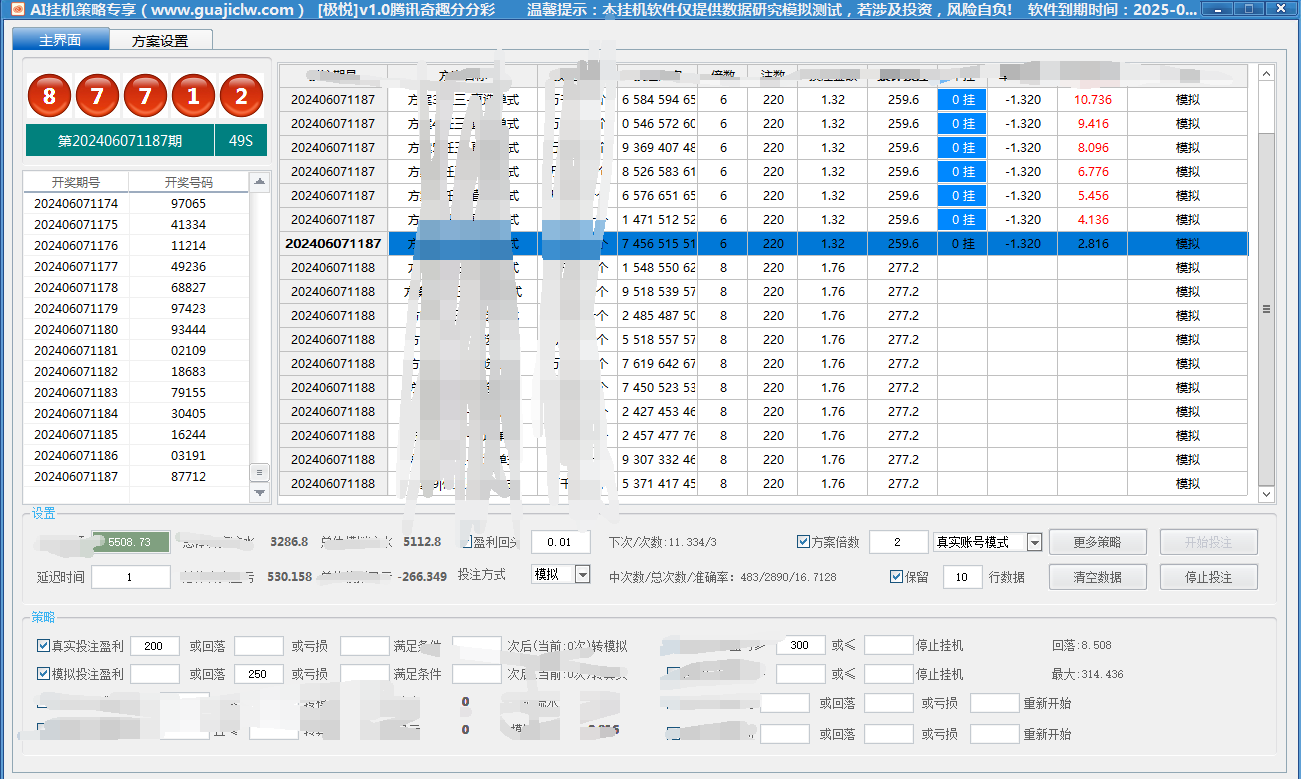The height and width of the screenshot is (779, 1301).
Task: Click the down arrow of the draw history scrollbar
Action: 260,493
